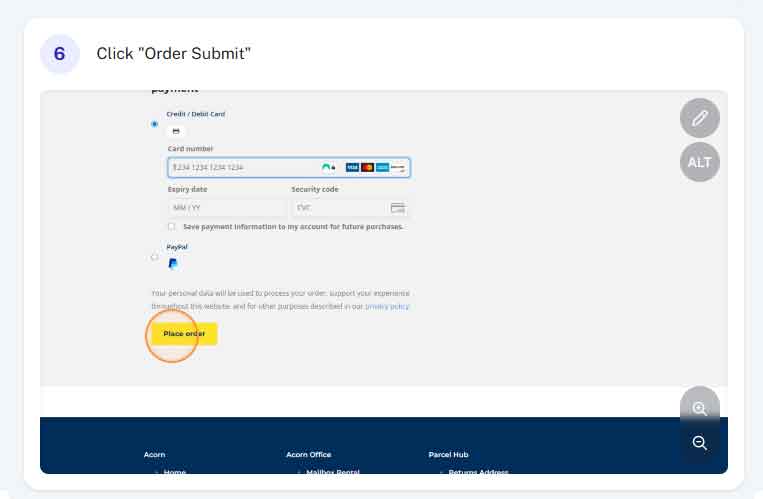Click the Parcel Hub footer heading

coord(448,454)
